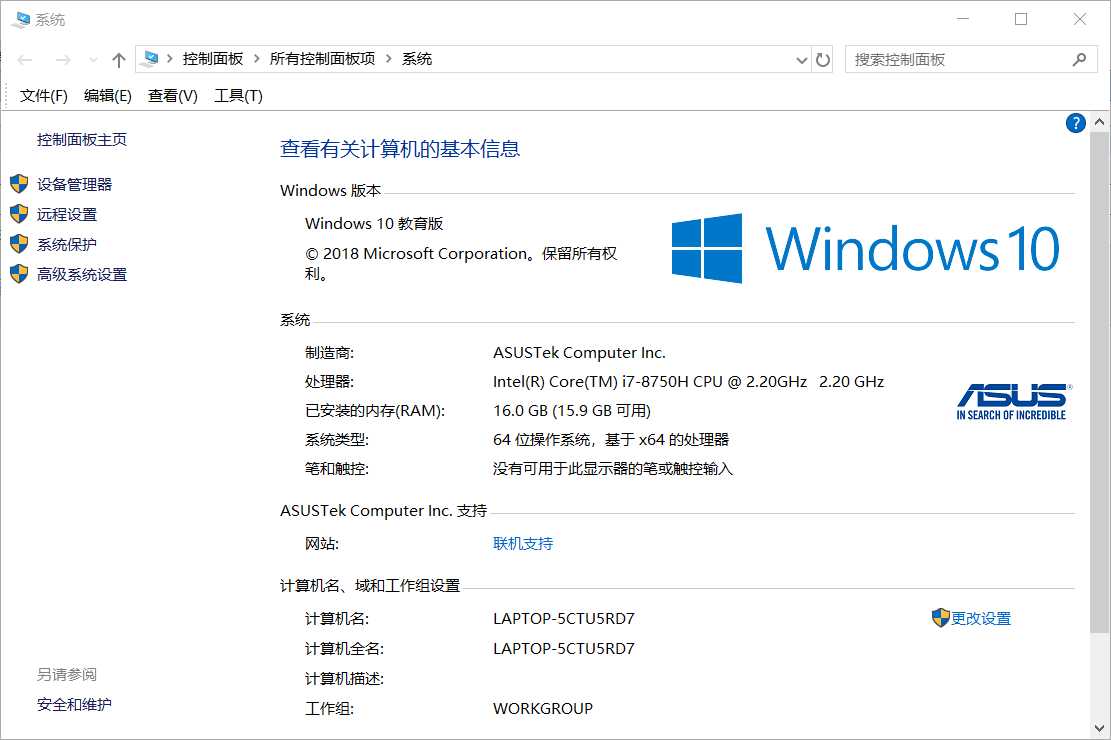Click 查看有关计算机的基本信息 heading
The height and width of the screenshot is (740, 1111).
coord(400,149)
